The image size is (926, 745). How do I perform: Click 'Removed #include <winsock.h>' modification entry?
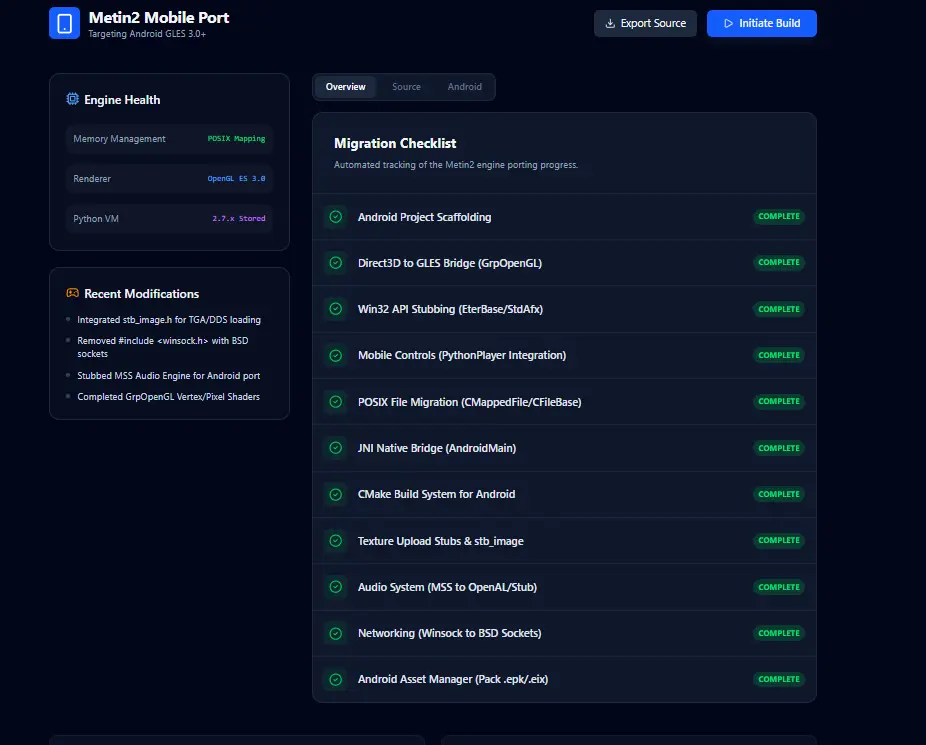click(x=163, y=347)
